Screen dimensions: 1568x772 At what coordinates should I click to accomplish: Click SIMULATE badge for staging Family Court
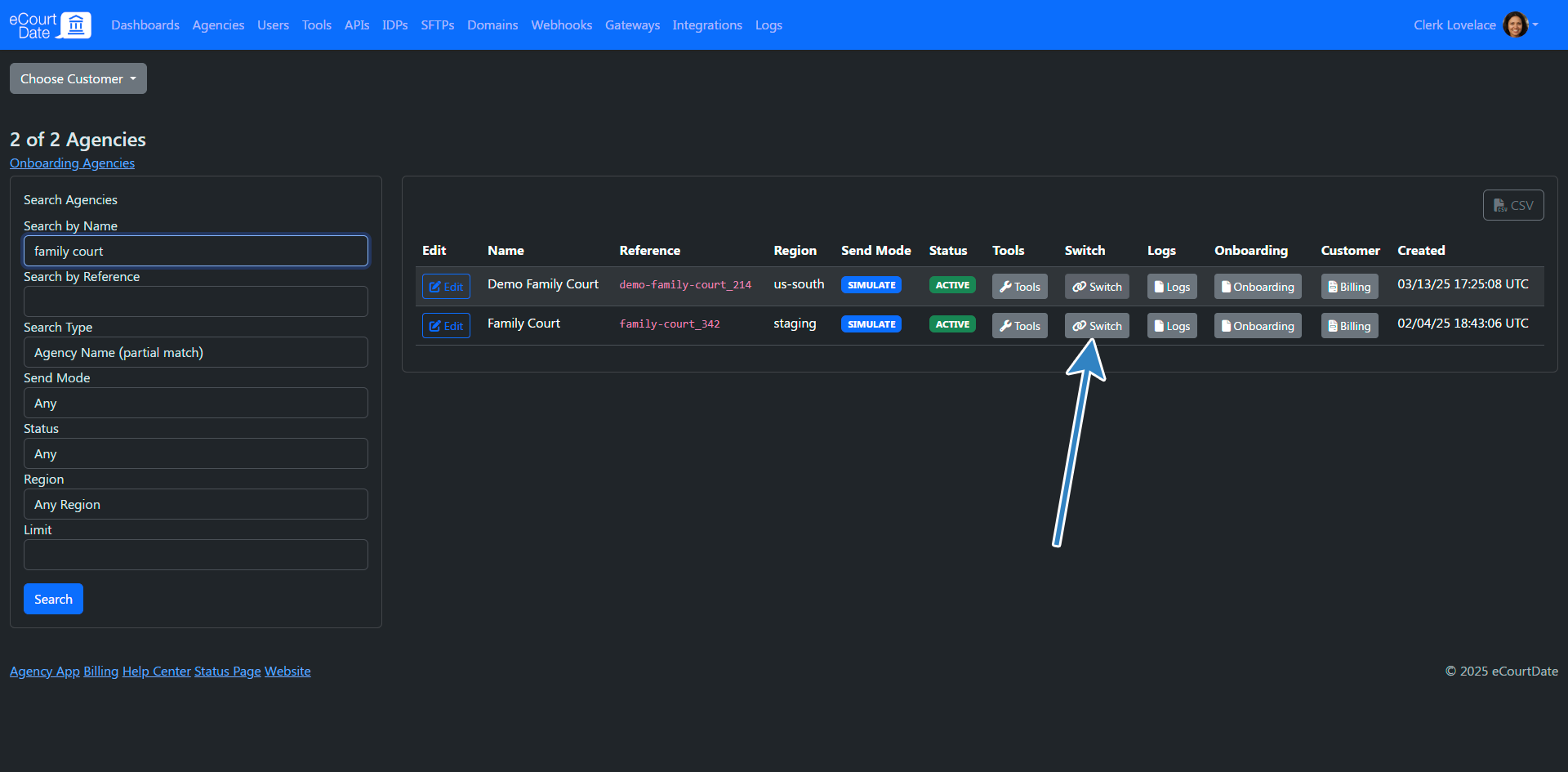coord(871,324)
